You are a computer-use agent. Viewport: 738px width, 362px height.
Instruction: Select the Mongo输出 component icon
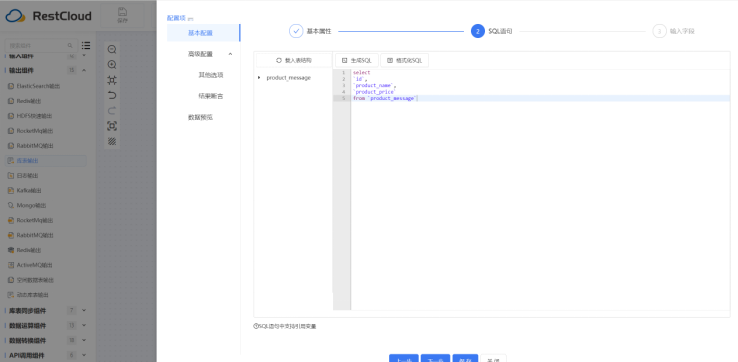click(x=11, y=205)
